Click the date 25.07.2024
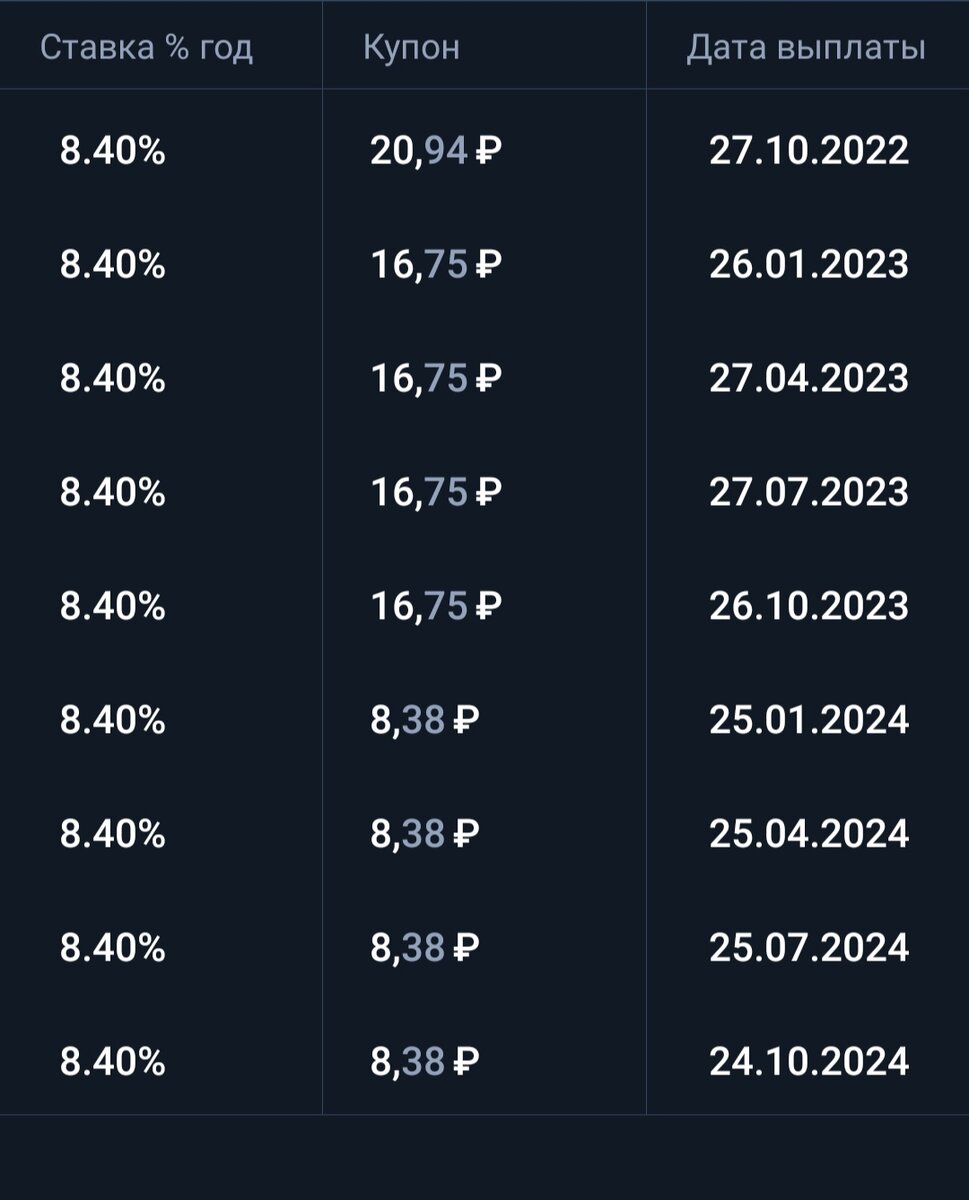969x1200 pixels. click(x=809, y=947)
